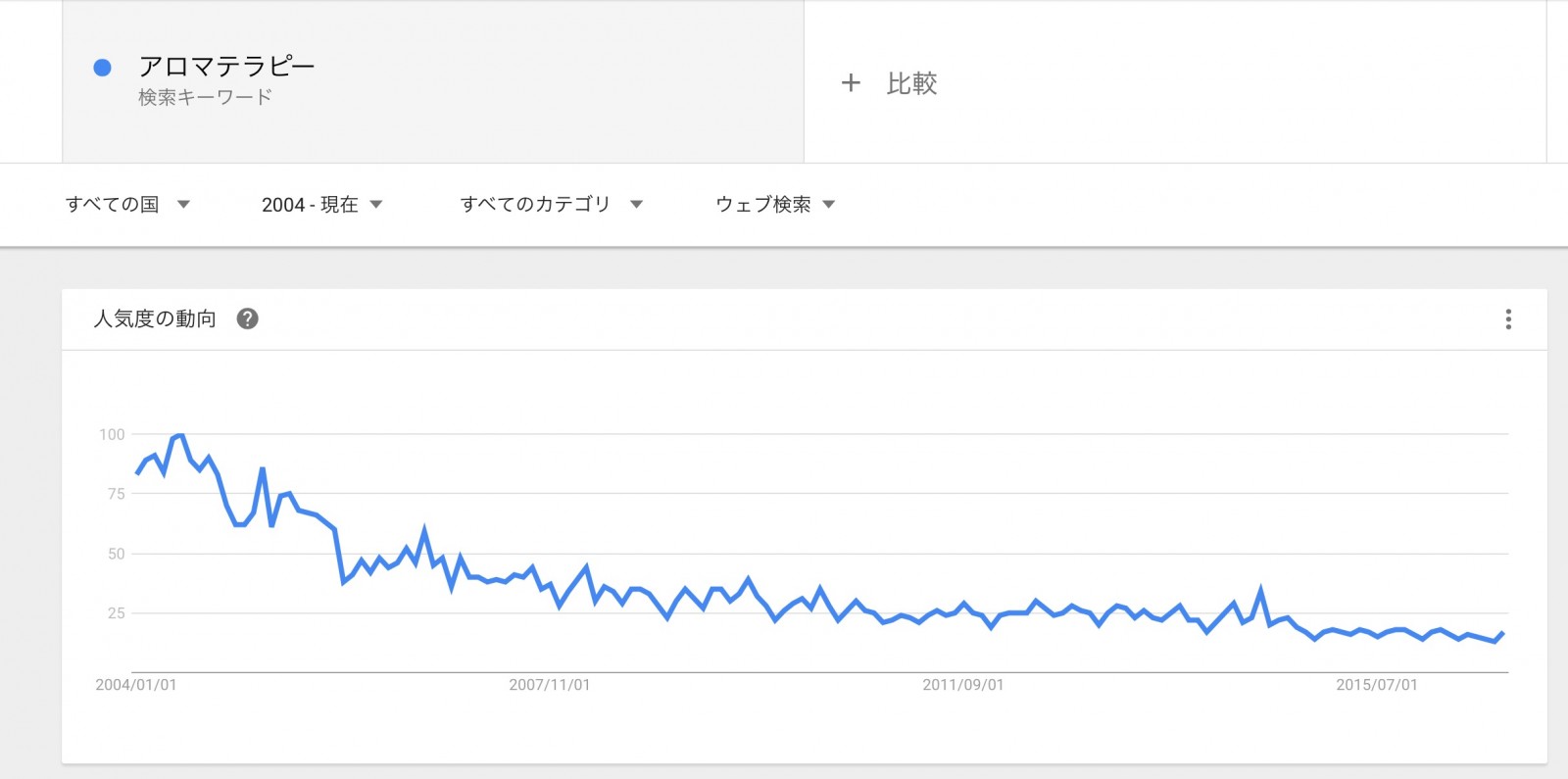Expand the すべての国 dropdown arrow

[x=183, y=205]
